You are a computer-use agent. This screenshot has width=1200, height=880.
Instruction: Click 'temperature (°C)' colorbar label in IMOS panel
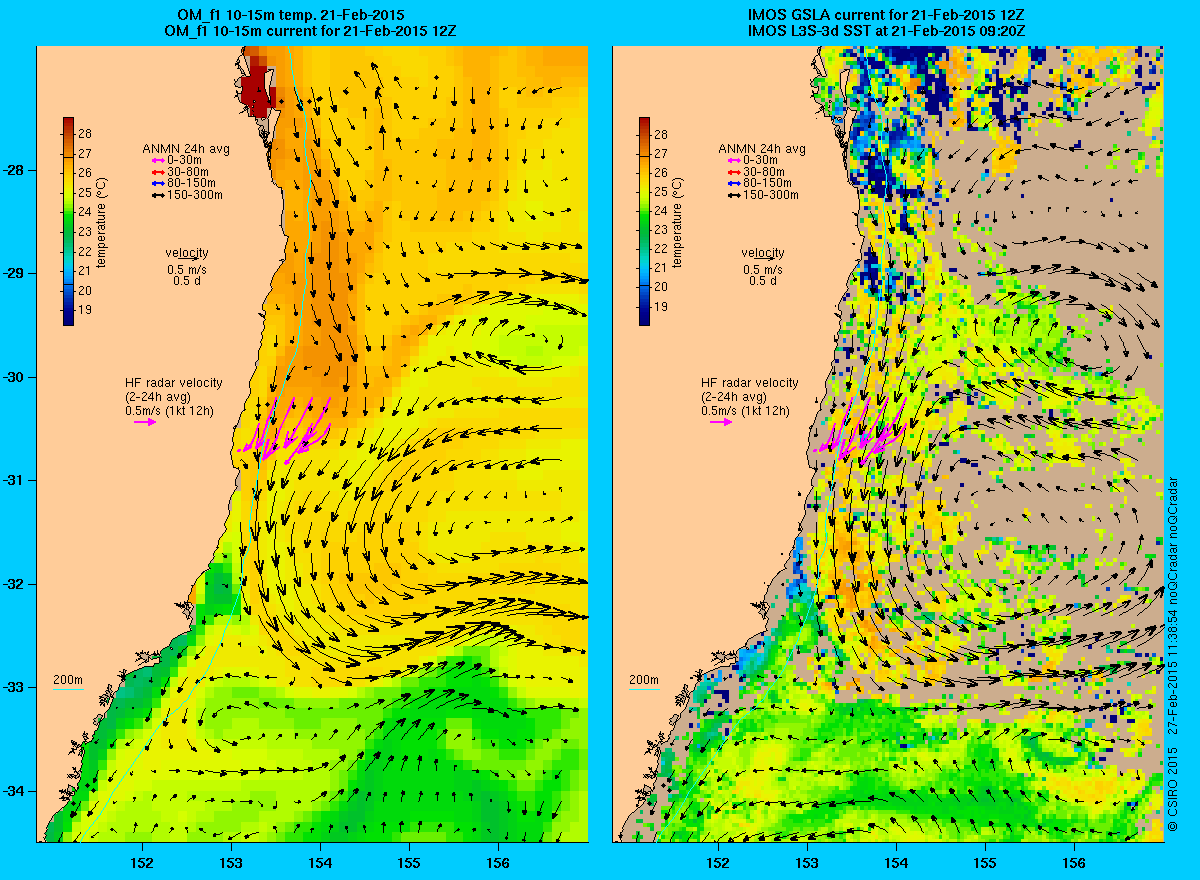679,222
